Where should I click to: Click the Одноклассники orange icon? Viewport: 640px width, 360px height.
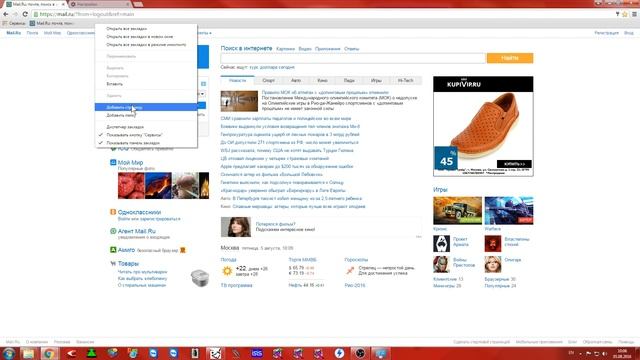(x=113, y=212)
